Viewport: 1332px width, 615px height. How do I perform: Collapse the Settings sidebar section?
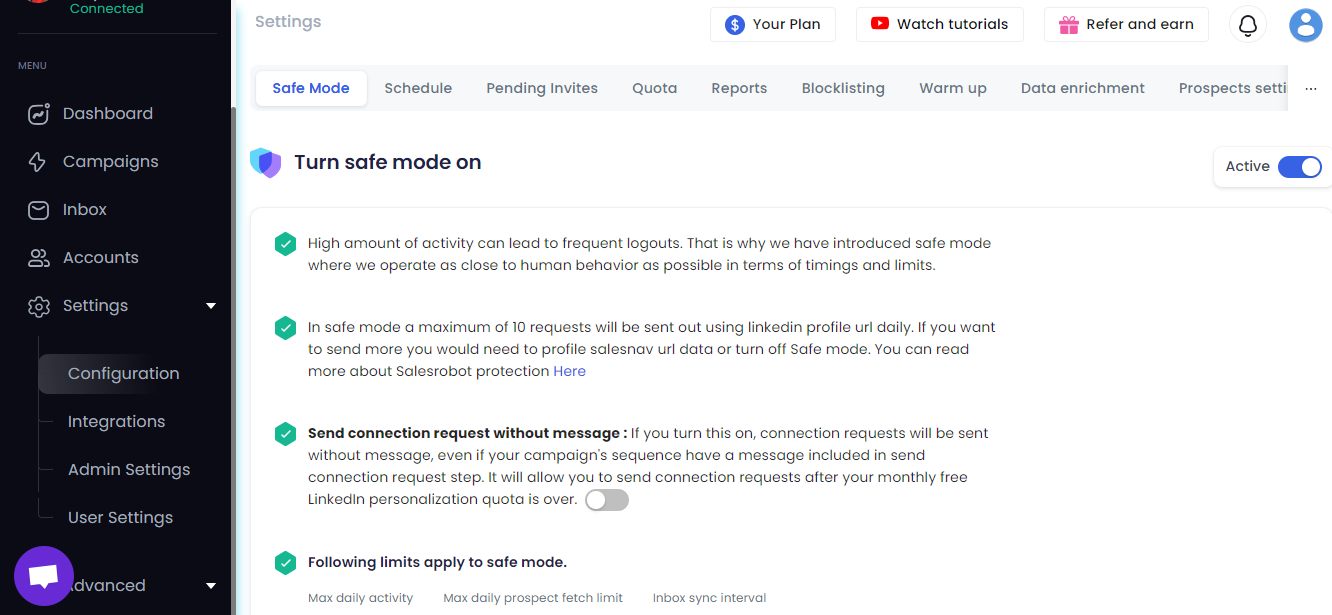(211, 305)
